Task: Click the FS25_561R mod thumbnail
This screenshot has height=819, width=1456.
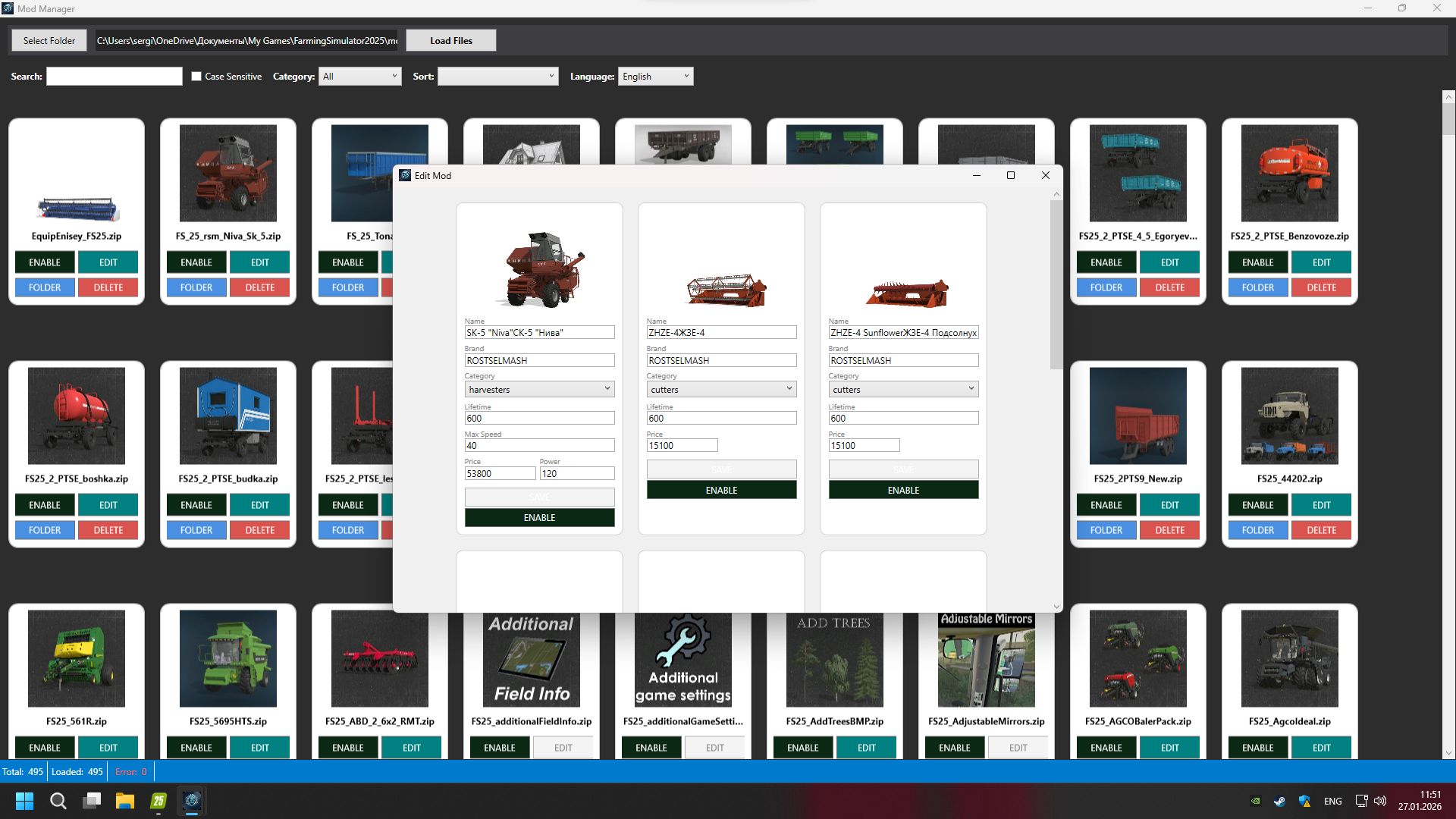Action: click(76, 658)
